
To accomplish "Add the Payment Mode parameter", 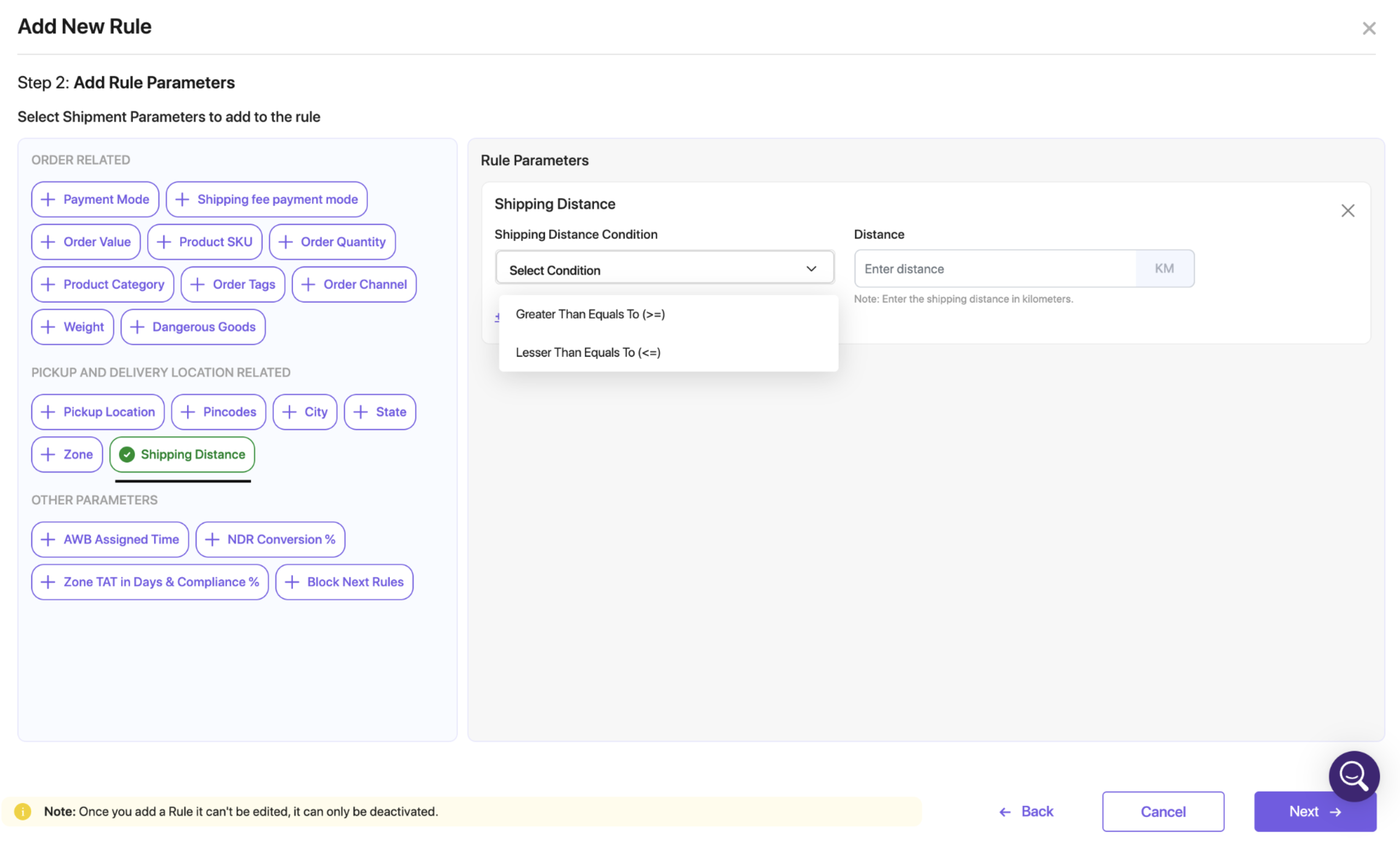I will click(95, 200).
